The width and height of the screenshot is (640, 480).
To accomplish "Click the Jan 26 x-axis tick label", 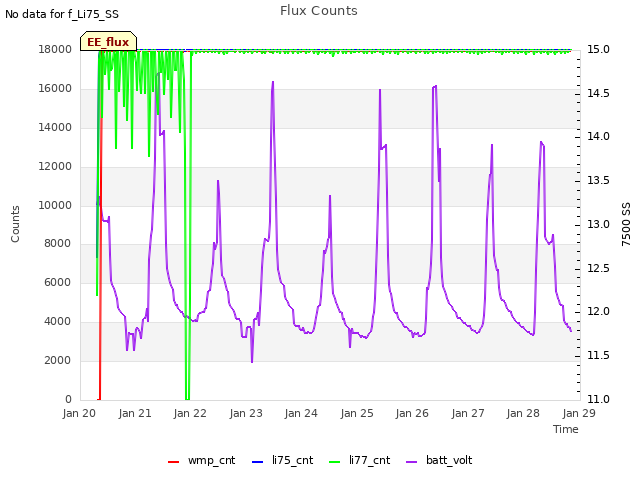I will (x=412, y=413).
